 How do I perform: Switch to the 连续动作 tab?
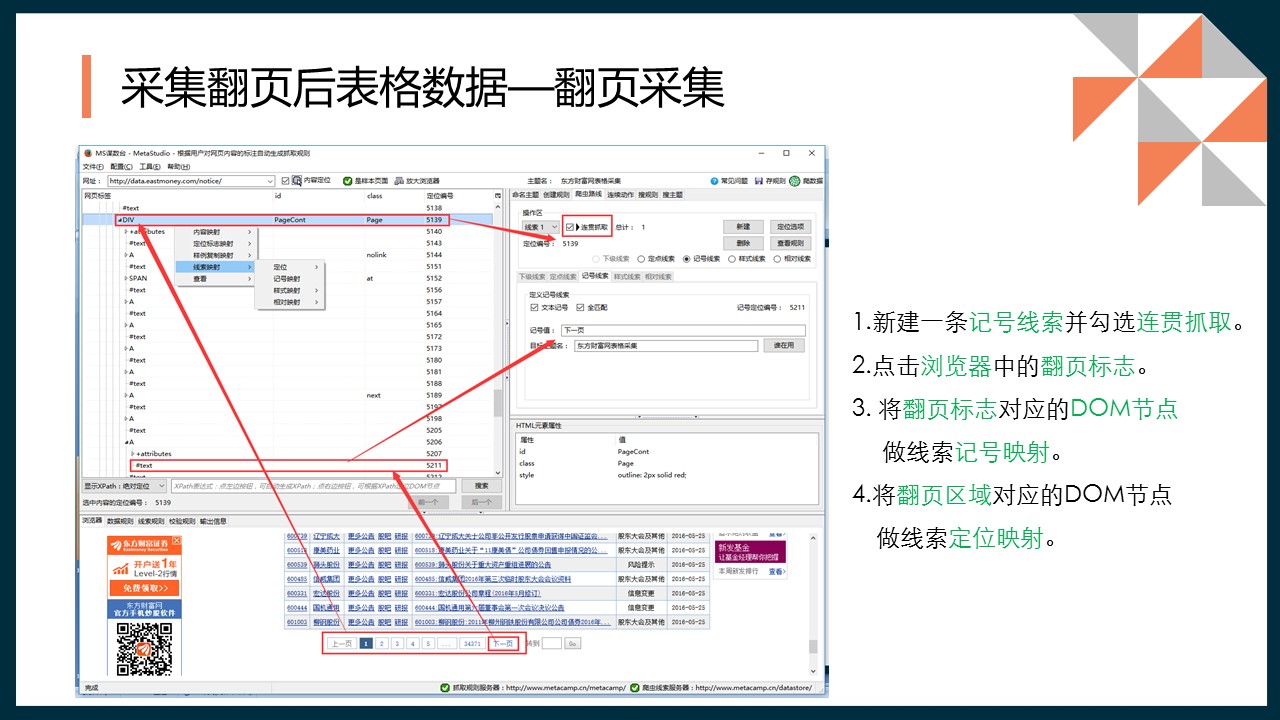click(620, 195)
